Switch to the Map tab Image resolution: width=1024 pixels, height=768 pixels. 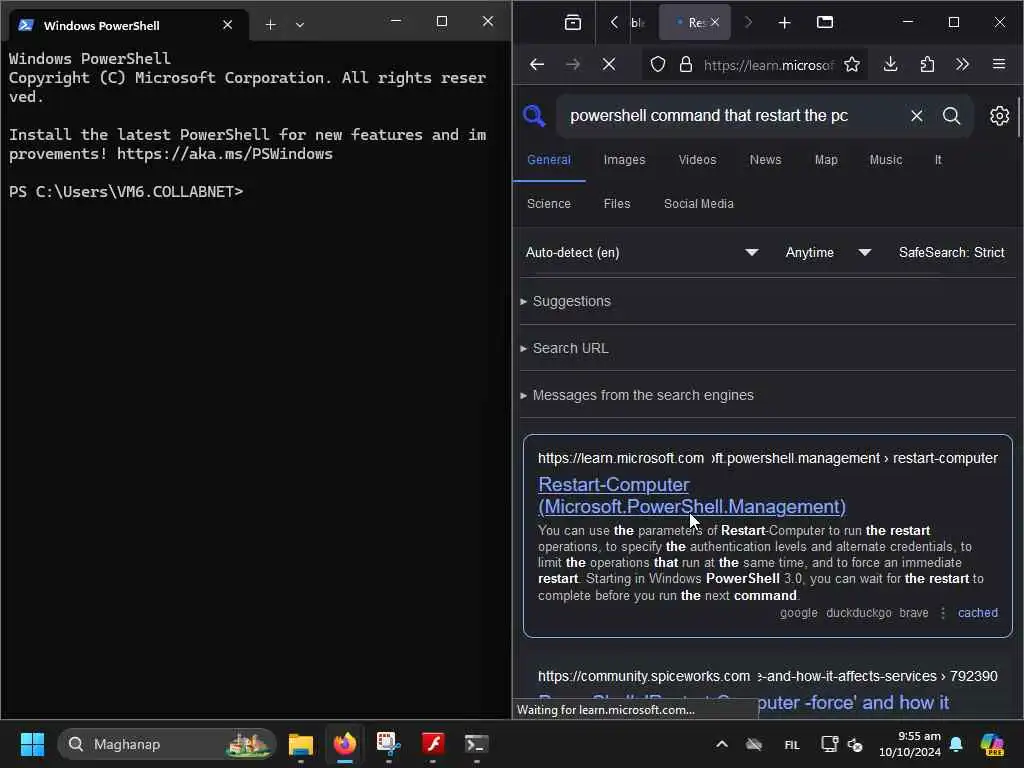pos(826,159)
